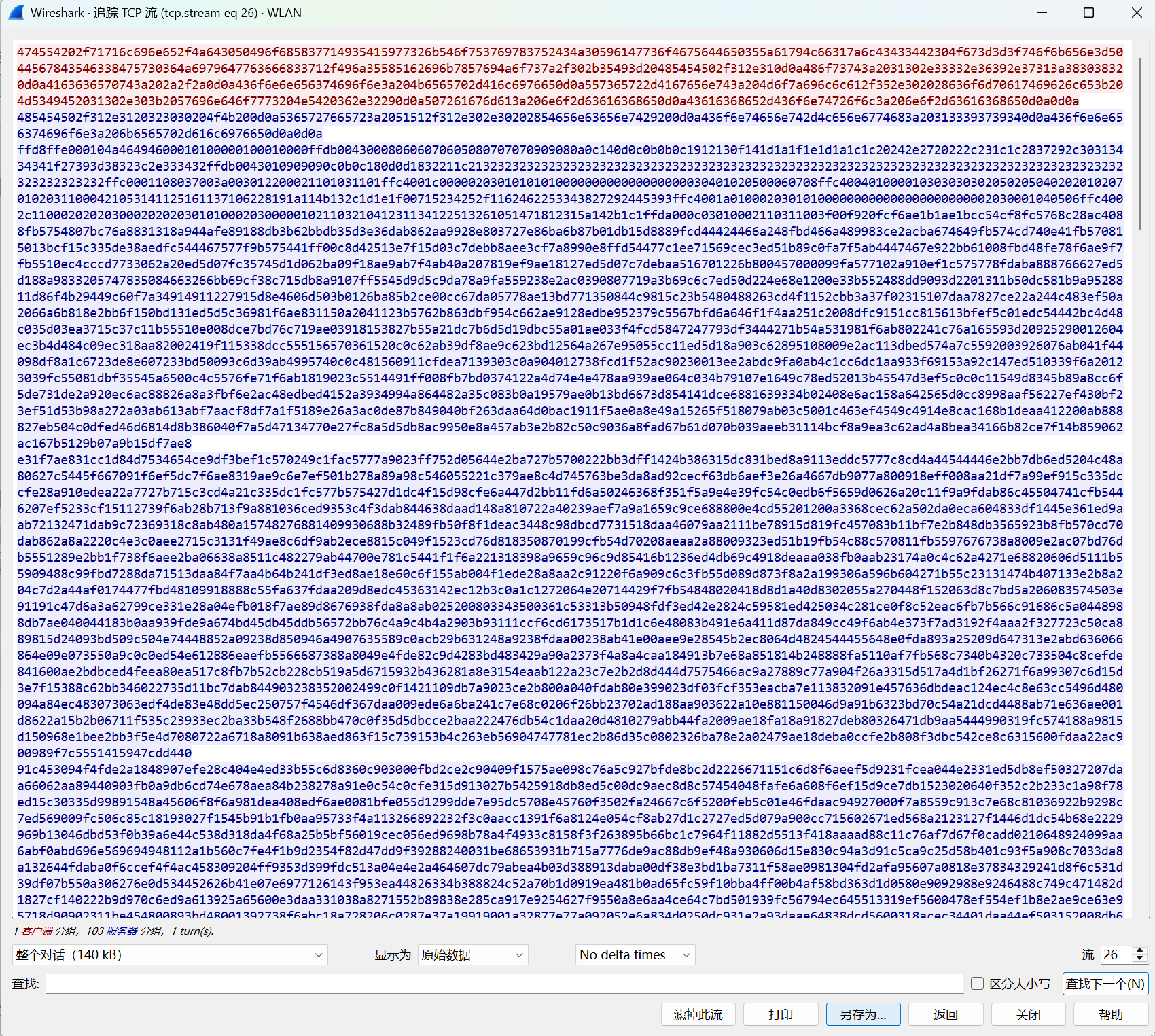Enable the 区分大小写 case-sensitive checkbox
This screenshot has height=1036, width=1155.
pyautogui.click(x=977, y=984)
